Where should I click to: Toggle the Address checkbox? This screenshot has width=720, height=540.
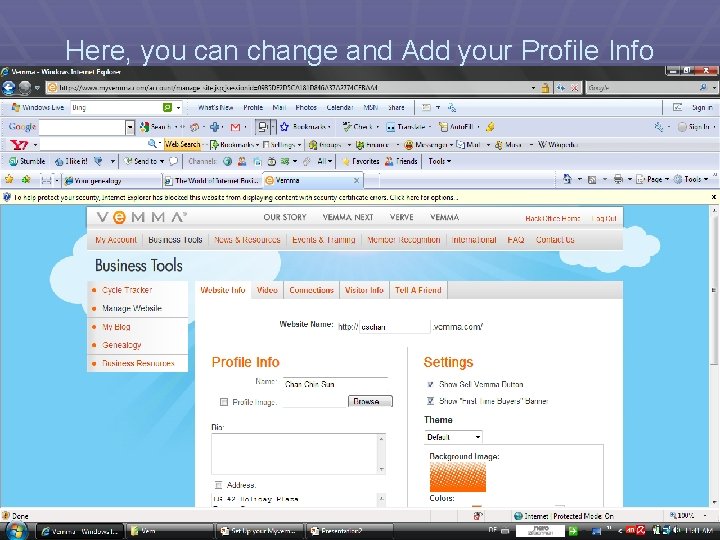(x=218, y=485)
